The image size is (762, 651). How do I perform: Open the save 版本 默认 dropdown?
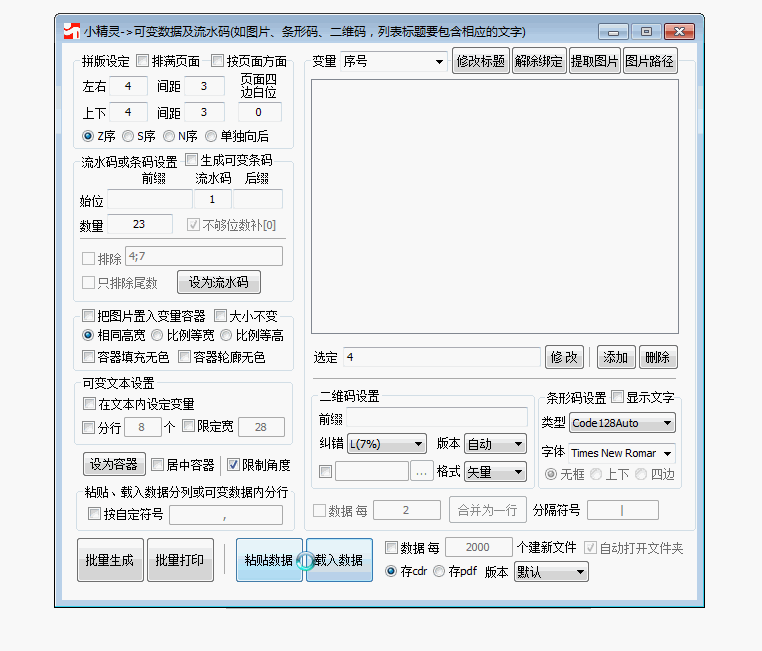(x=551, y=572)
